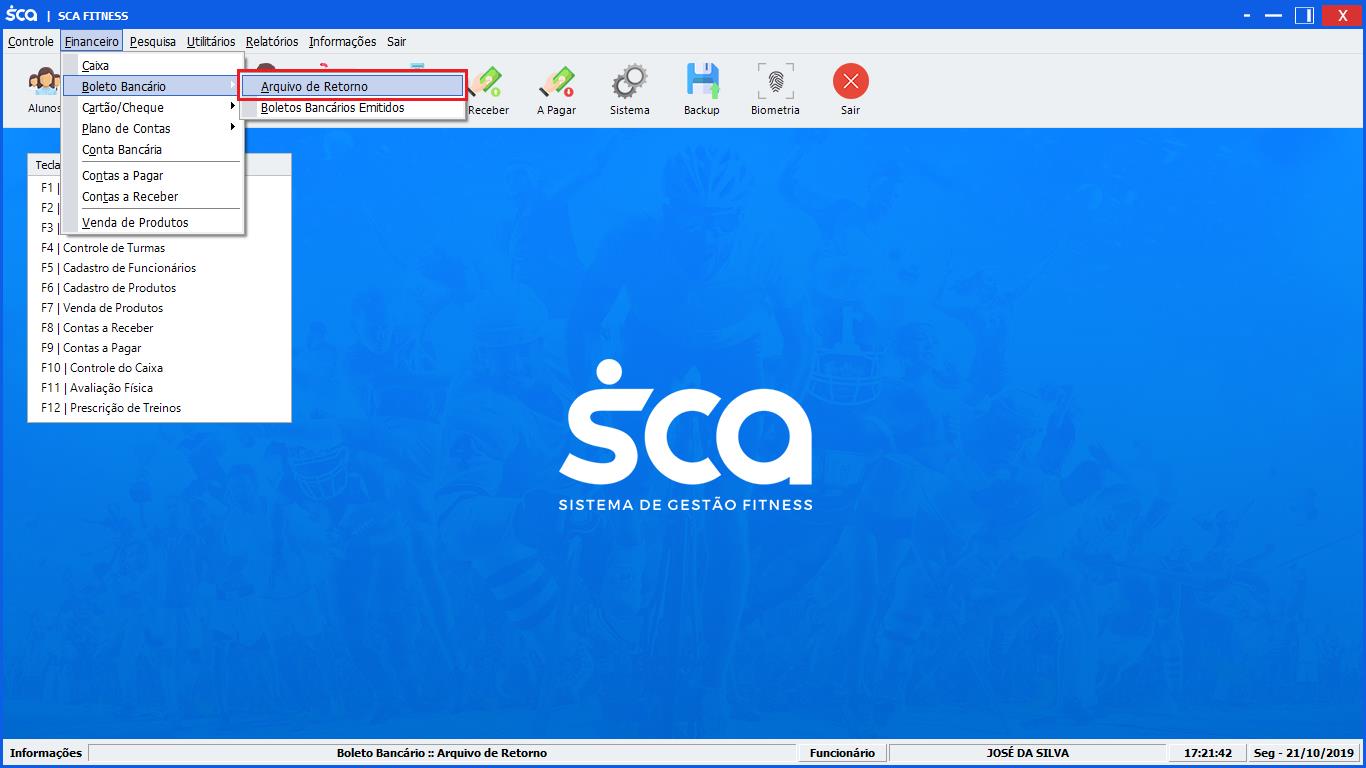Open Boletos Bancários Emitidos item
This screenshot has height=768, width=1366.
pyautogui.click(x=353, y=107)
